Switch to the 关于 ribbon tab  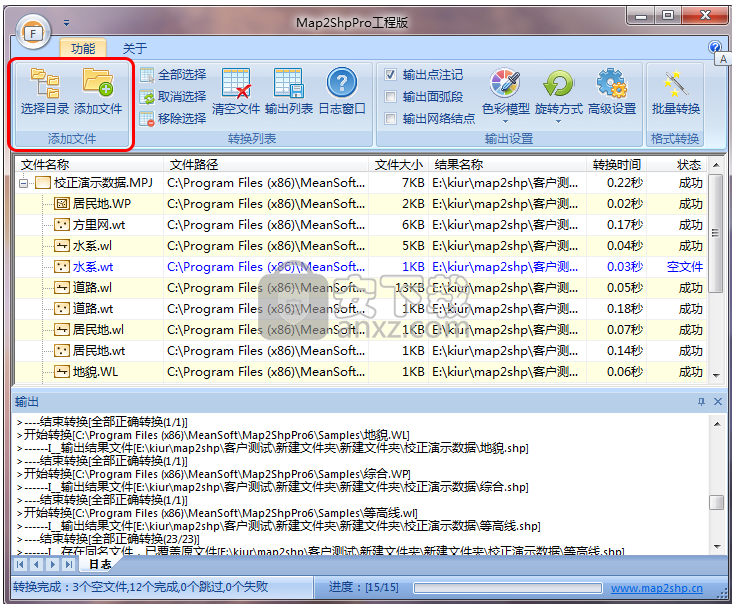click(134, 48)
